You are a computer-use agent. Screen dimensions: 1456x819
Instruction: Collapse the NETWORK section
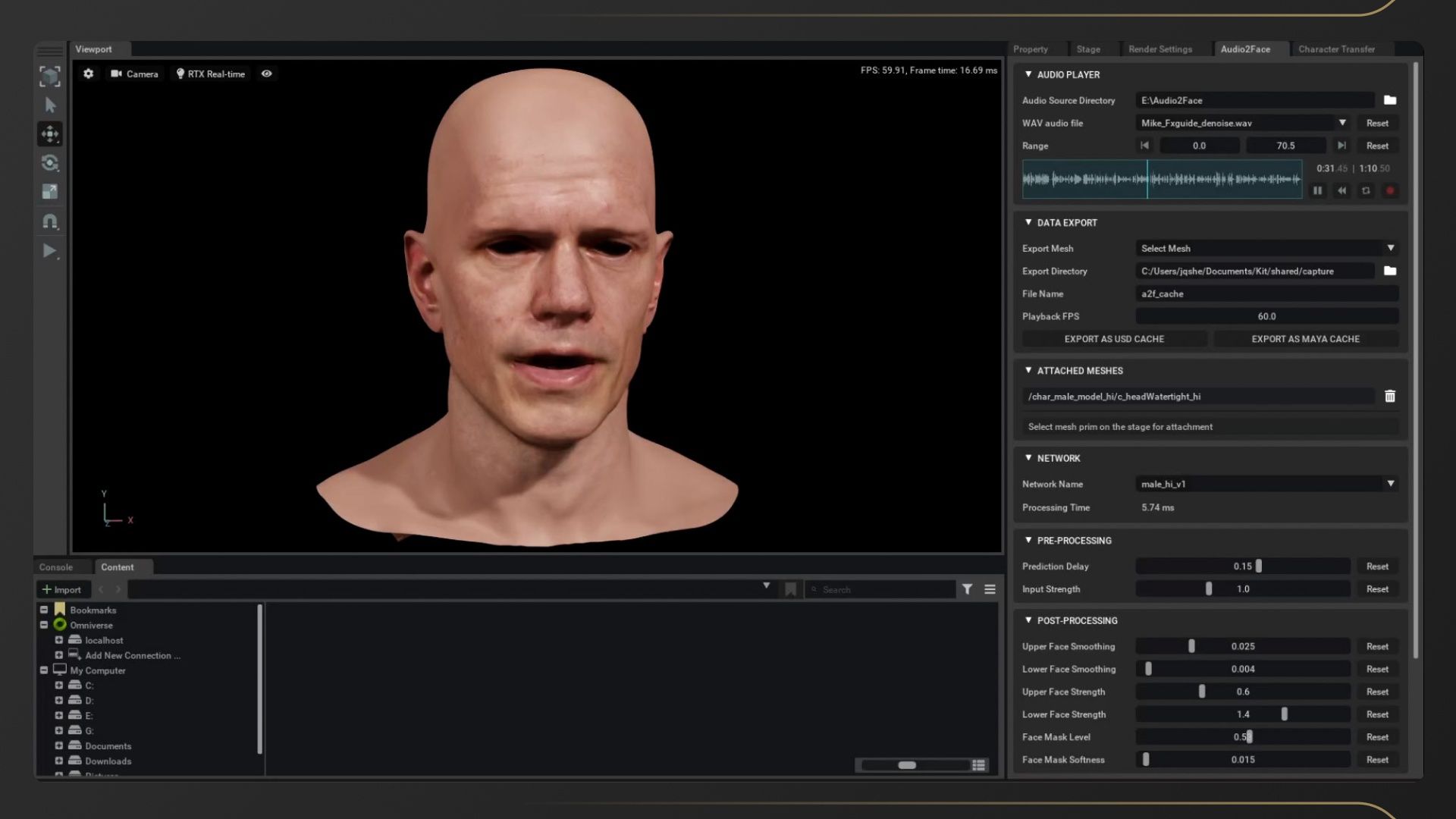pyautogui.click(x=1028, y=457)
